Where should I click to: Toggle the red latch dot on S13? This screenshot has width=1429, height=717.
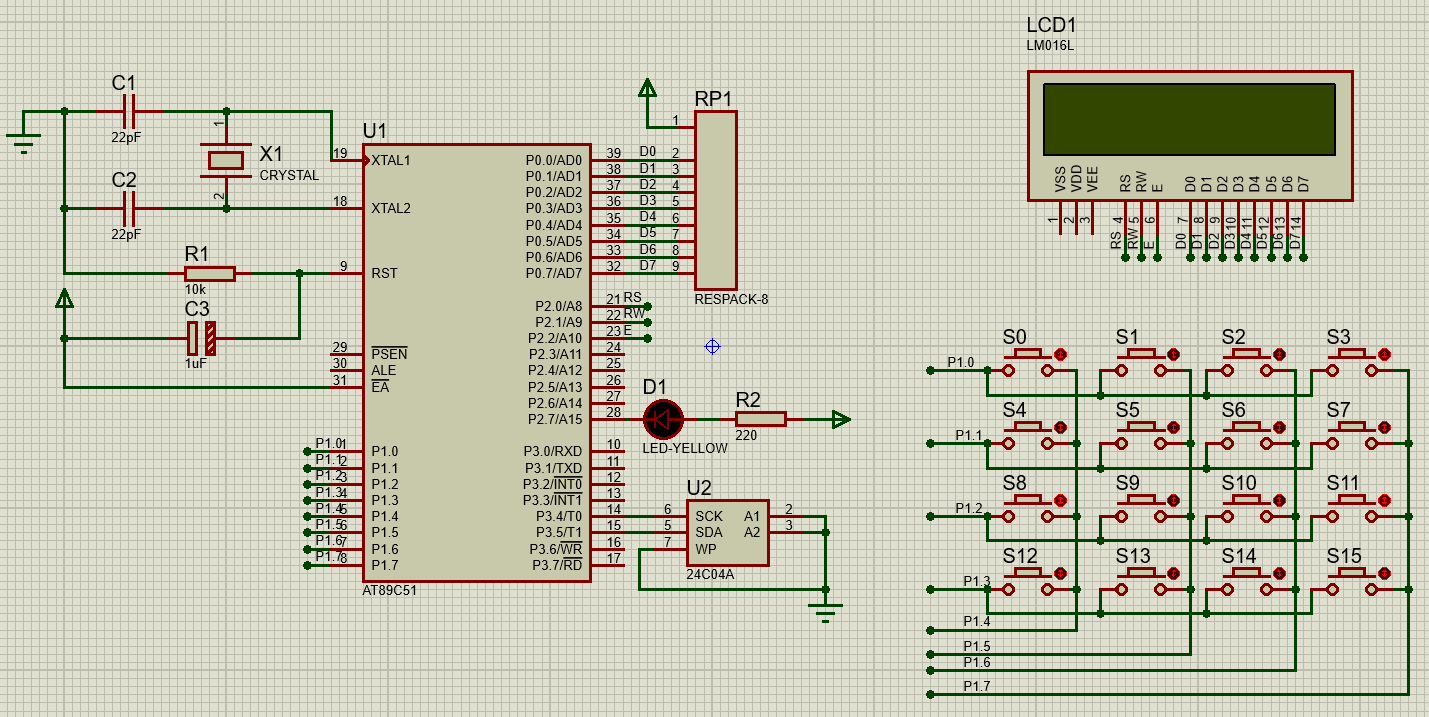(1173, 573)
